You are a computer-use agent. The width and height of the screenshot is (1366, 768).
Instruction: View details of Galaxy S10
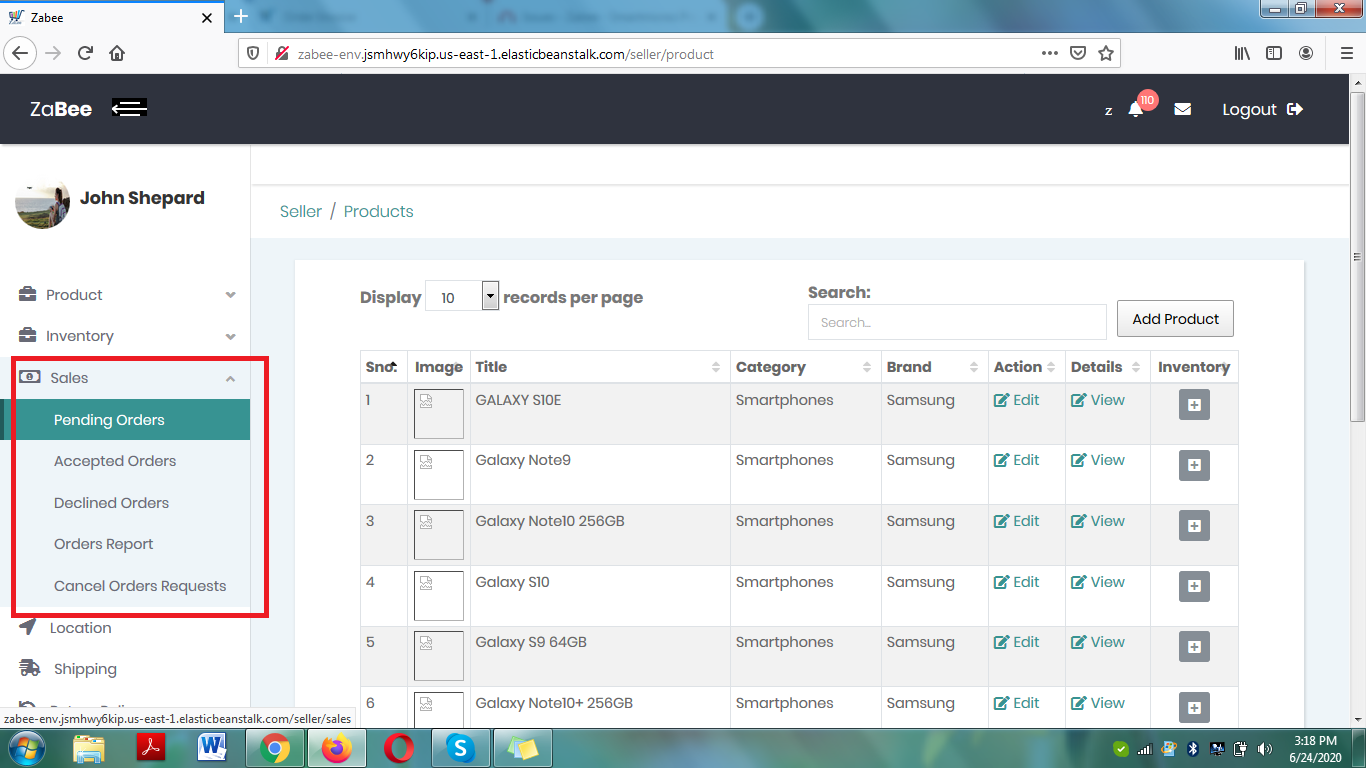click(x=1098, y=582)
